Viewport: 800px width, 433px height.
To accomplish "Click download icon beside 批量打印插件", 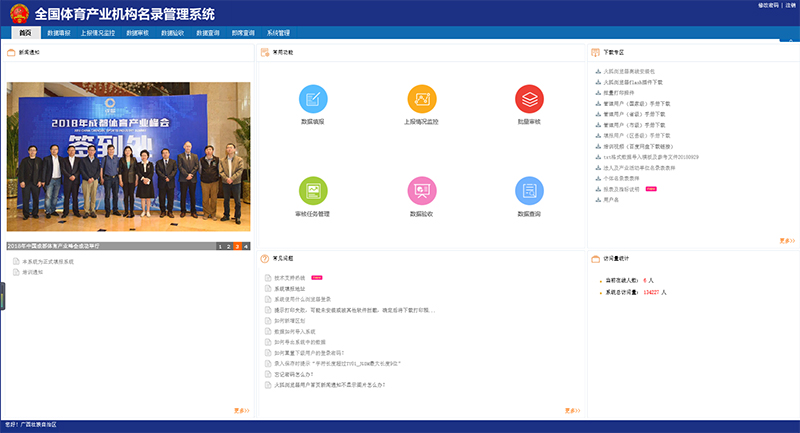I will pos(597,92).
